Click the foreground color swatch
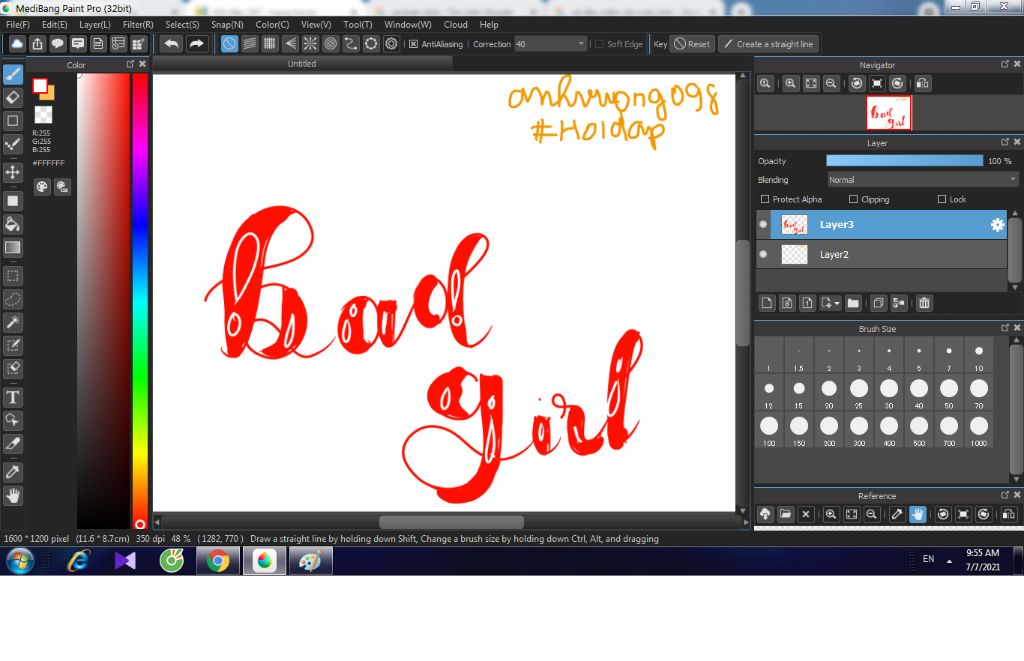 [x=40, y=86]
